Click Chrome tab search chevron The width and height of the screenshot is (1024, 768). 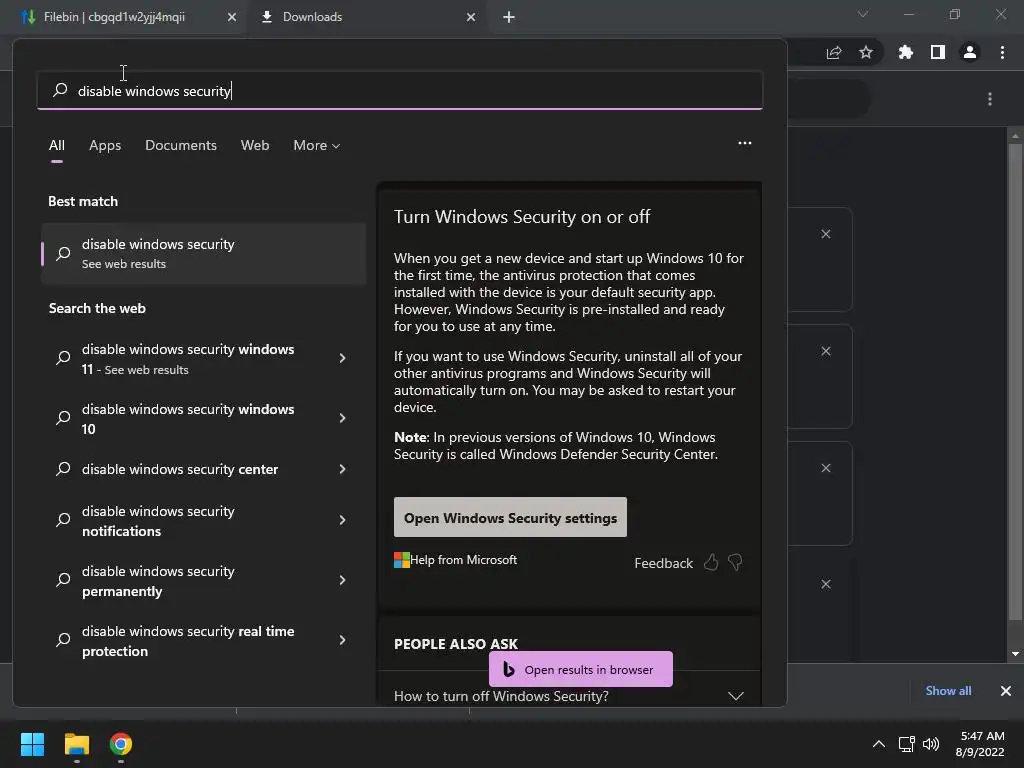(x=863, y=14)
